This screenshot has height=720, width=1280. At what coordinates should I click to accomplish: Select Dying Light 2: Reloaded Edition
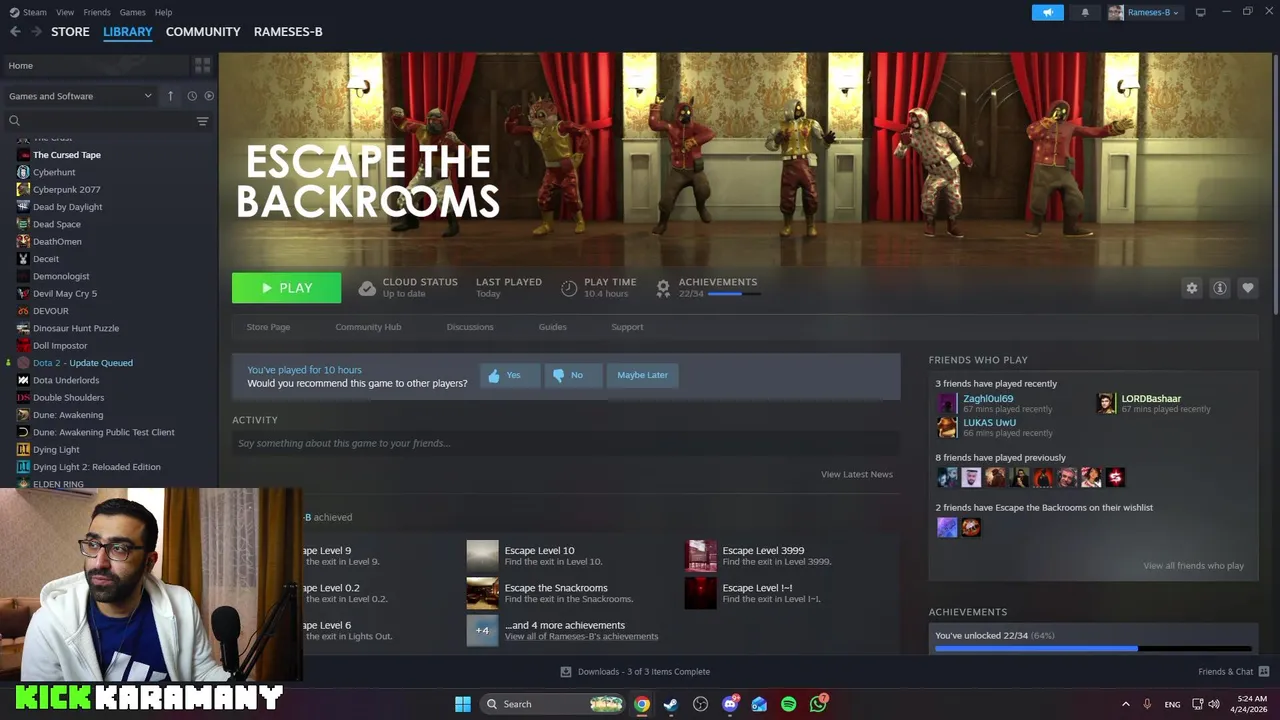pyautogui.click(x=96, y=467)
